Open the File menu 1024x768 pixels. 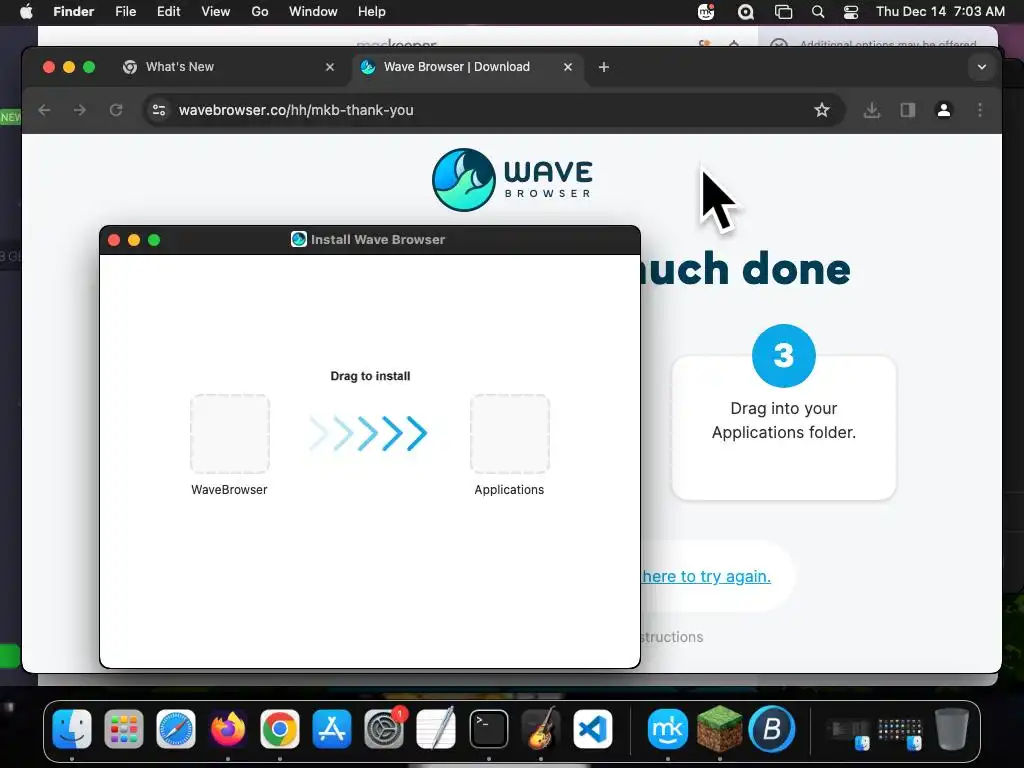(x=125, y=12)
